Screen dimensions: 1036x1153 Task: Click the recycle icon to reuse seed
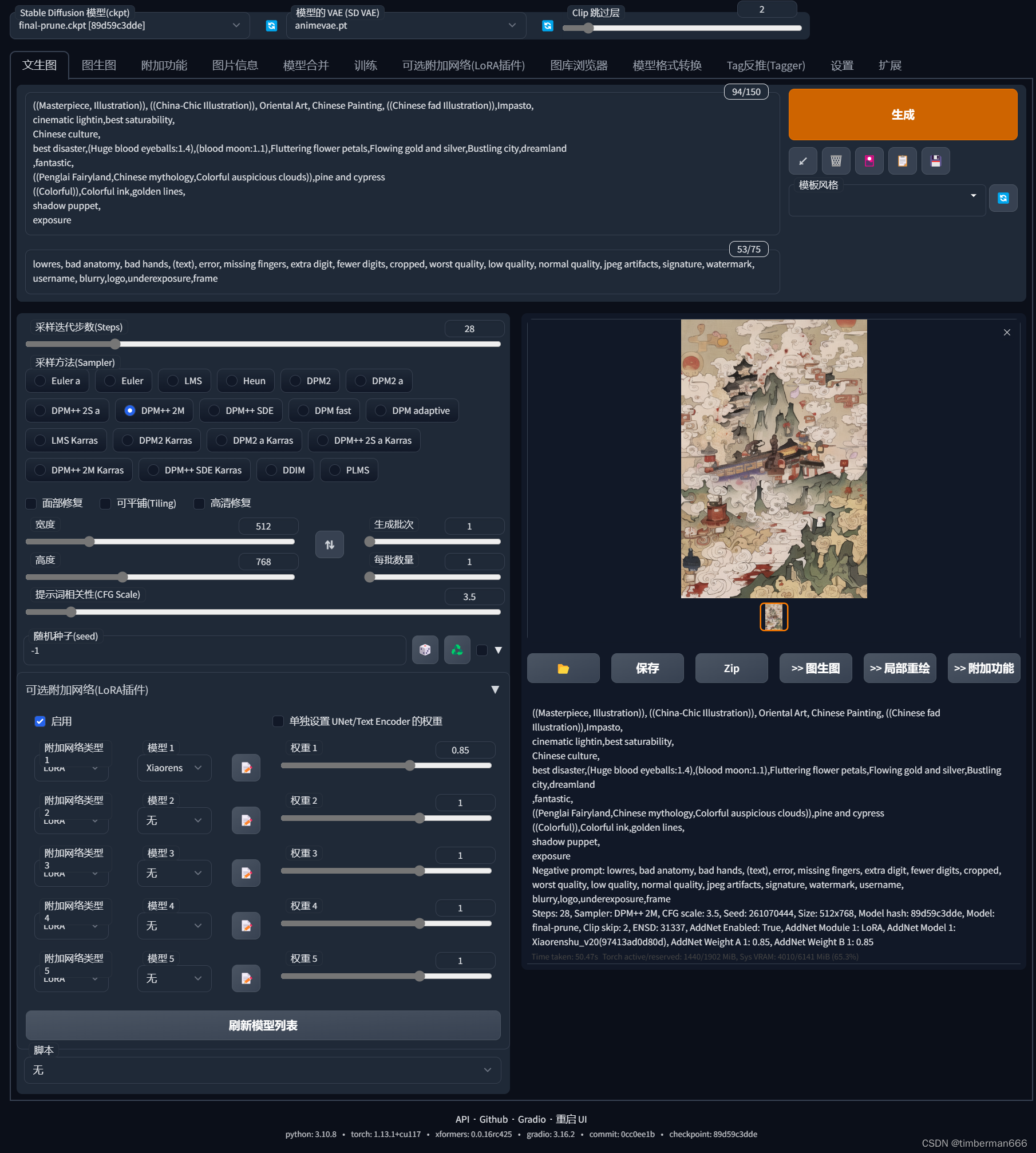pyautogui.click(x=457, y=650)
